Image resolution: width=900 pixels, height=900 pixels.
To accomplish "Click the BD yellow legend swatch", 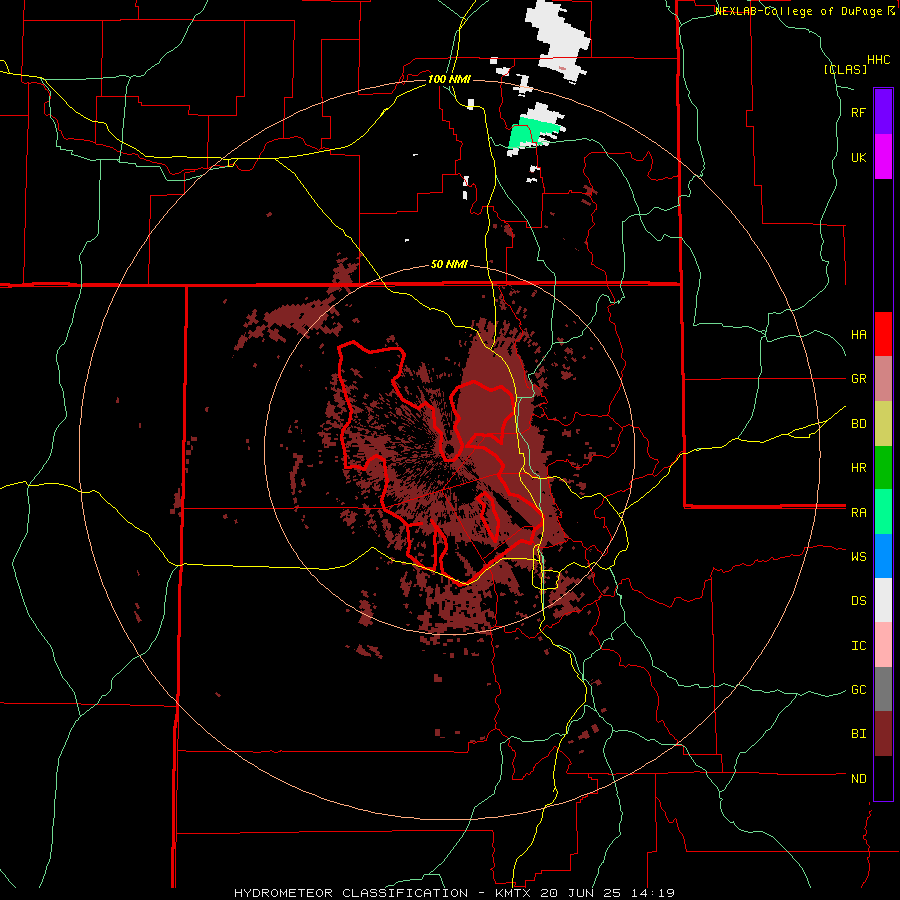I will [x=883, y=424].
